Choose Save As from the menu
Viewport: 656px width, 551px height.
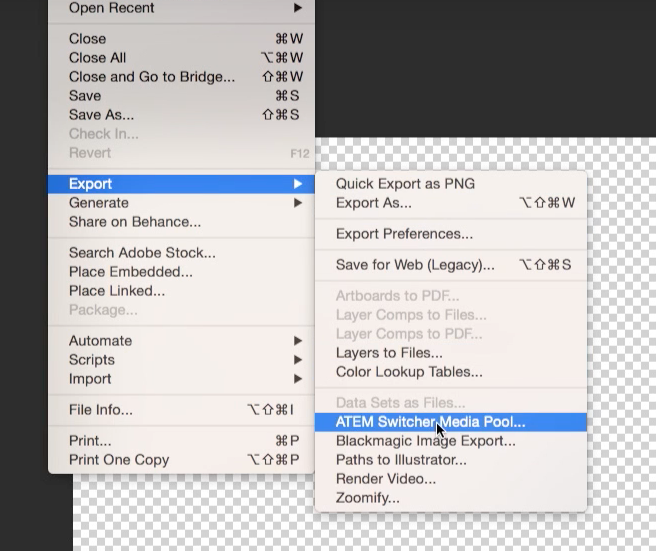tap(181, 115)
